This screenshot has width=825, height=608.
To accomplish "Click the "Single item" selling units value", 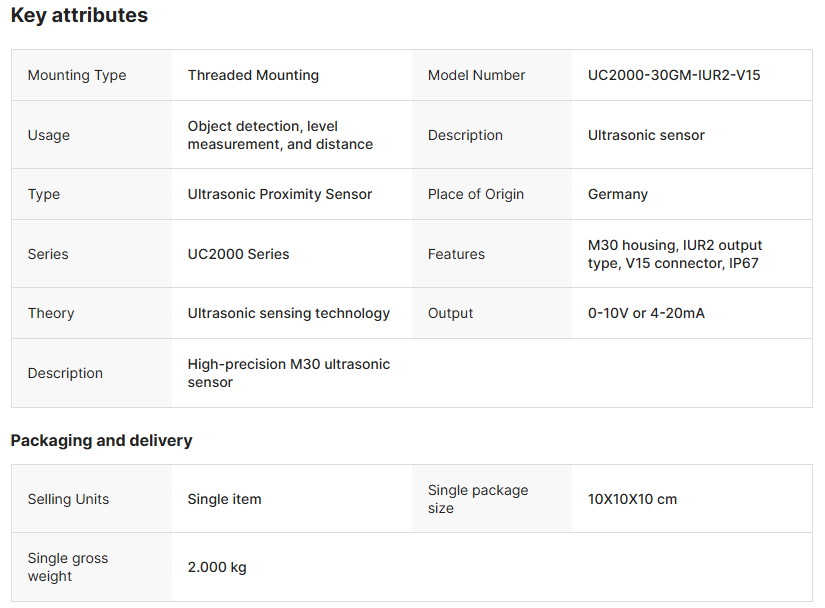I will (224, 499).
